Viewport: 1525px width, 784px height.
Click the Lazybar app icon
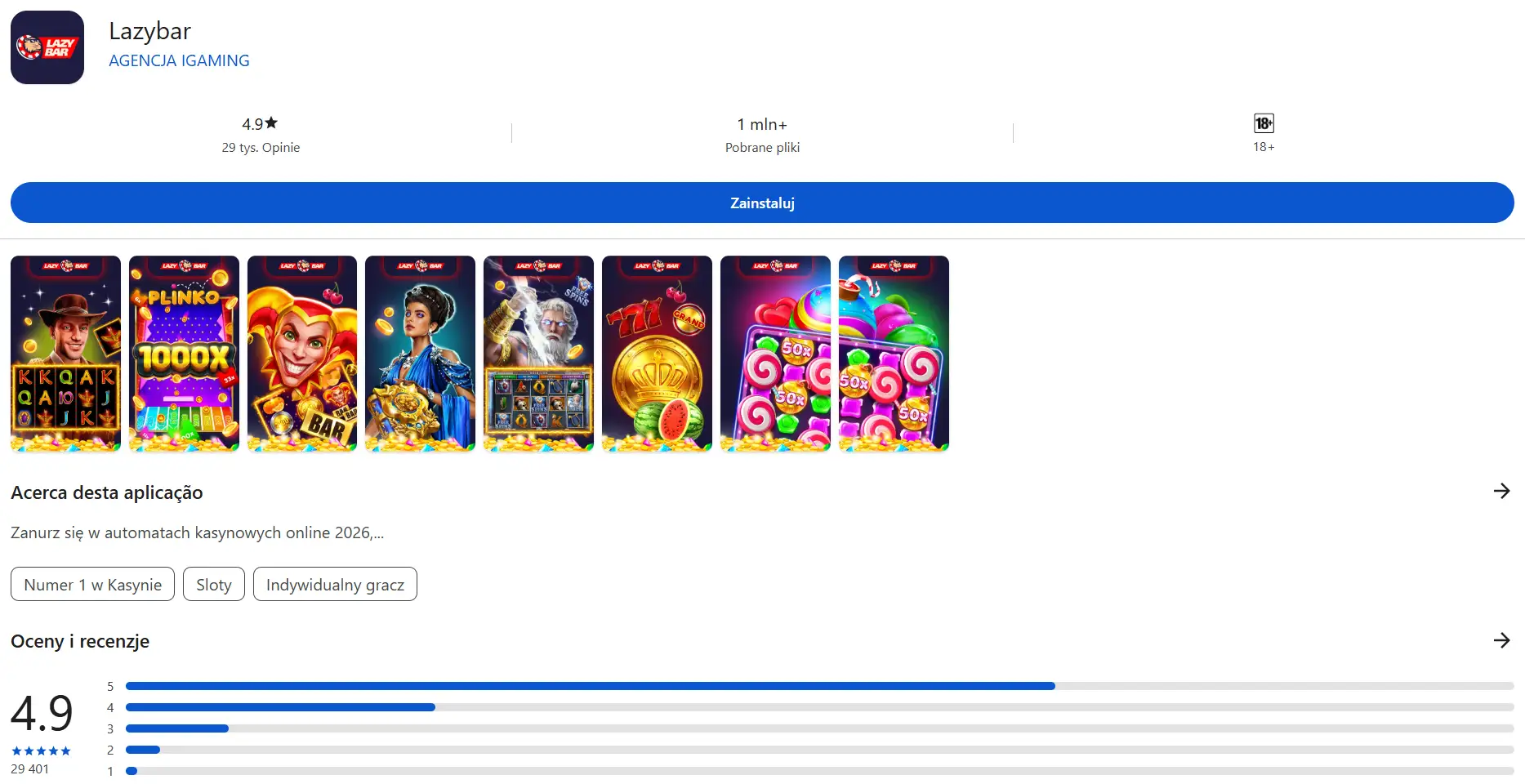pos(47,47)
